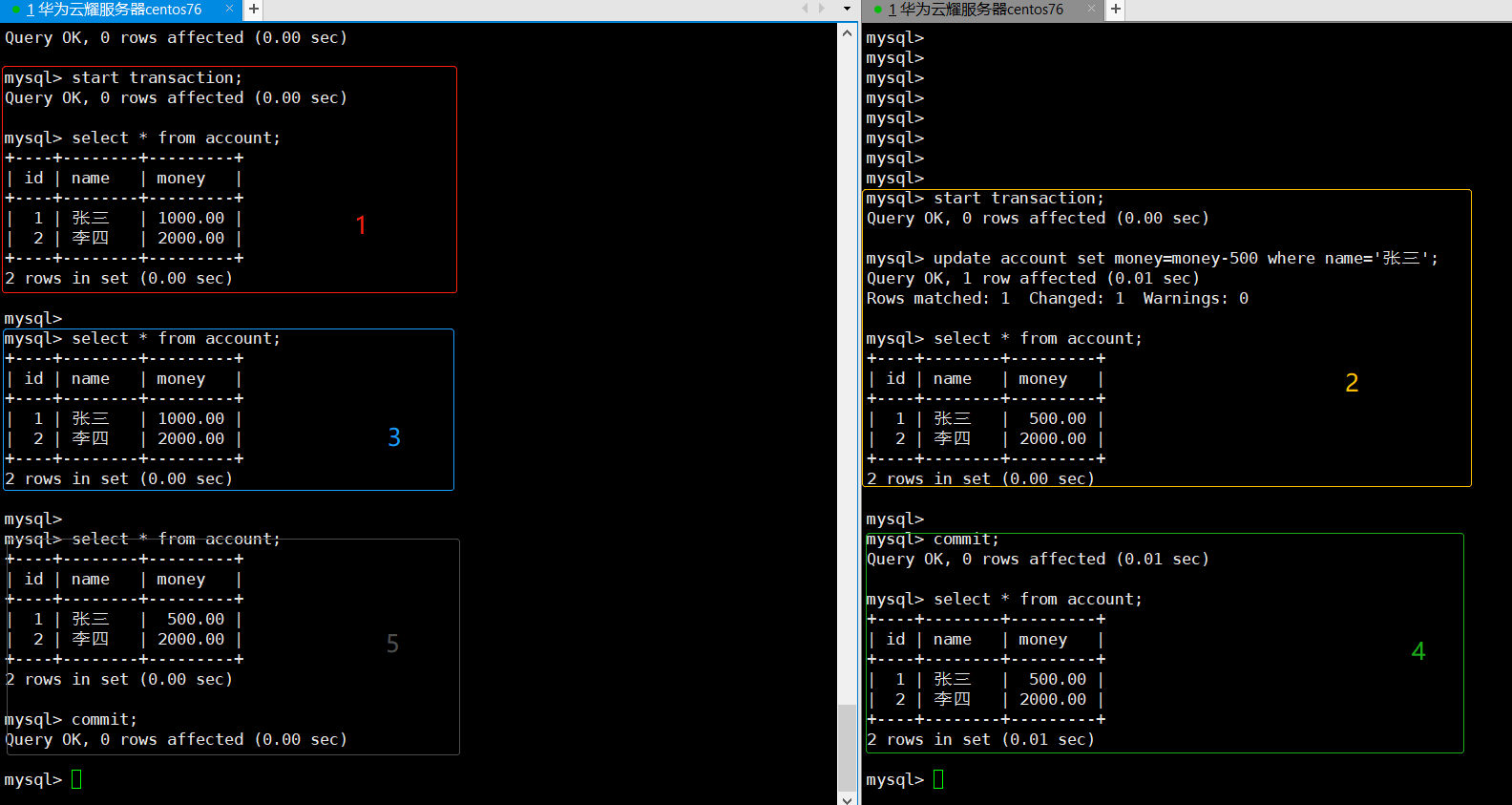
Task: Click the 500.00 money value in left terminal
Action: click(x=196, y=619)
